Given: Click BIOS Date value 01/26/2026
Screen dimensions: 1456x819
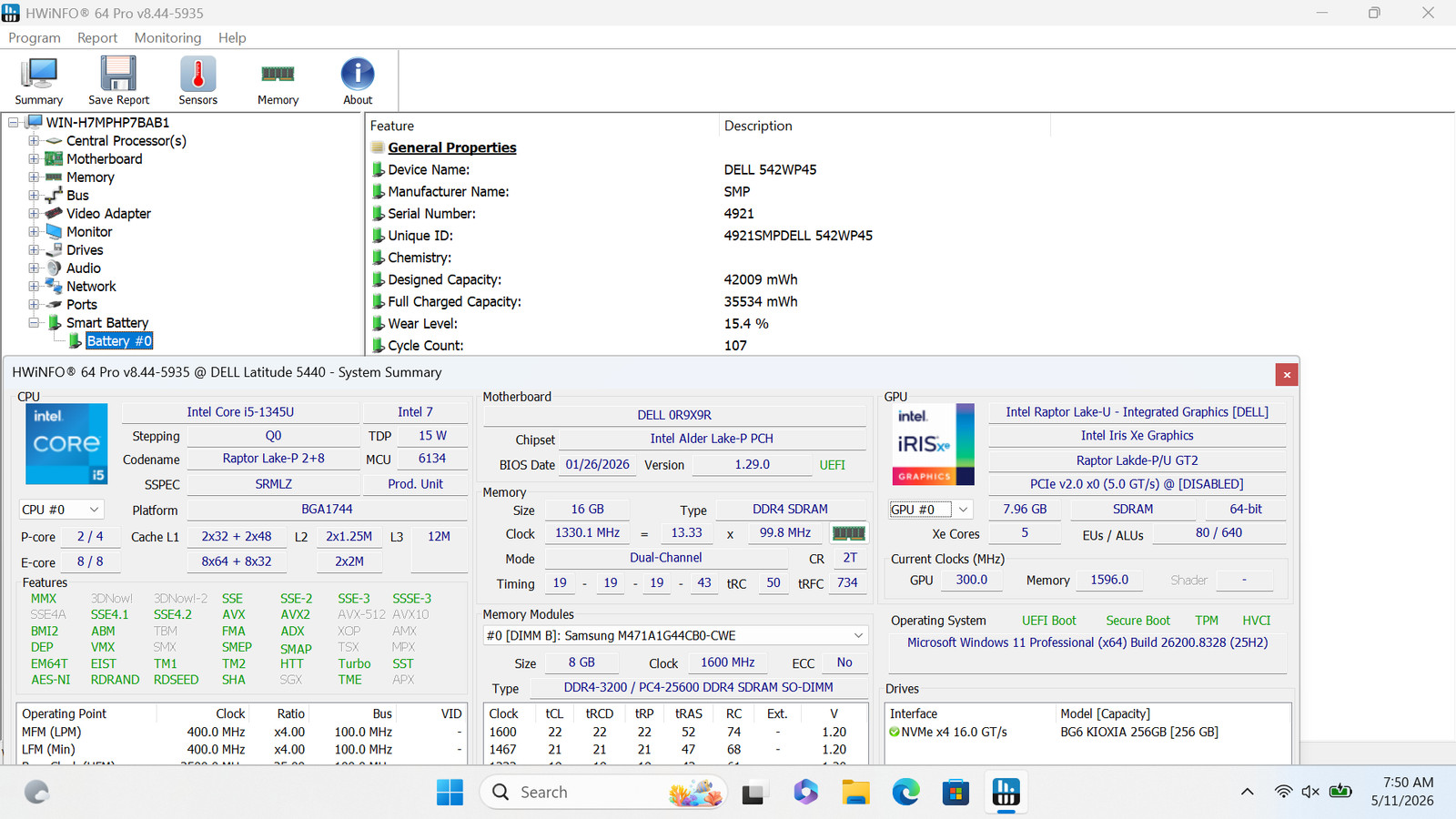Looking at the screenshot, I should point(597,464).
